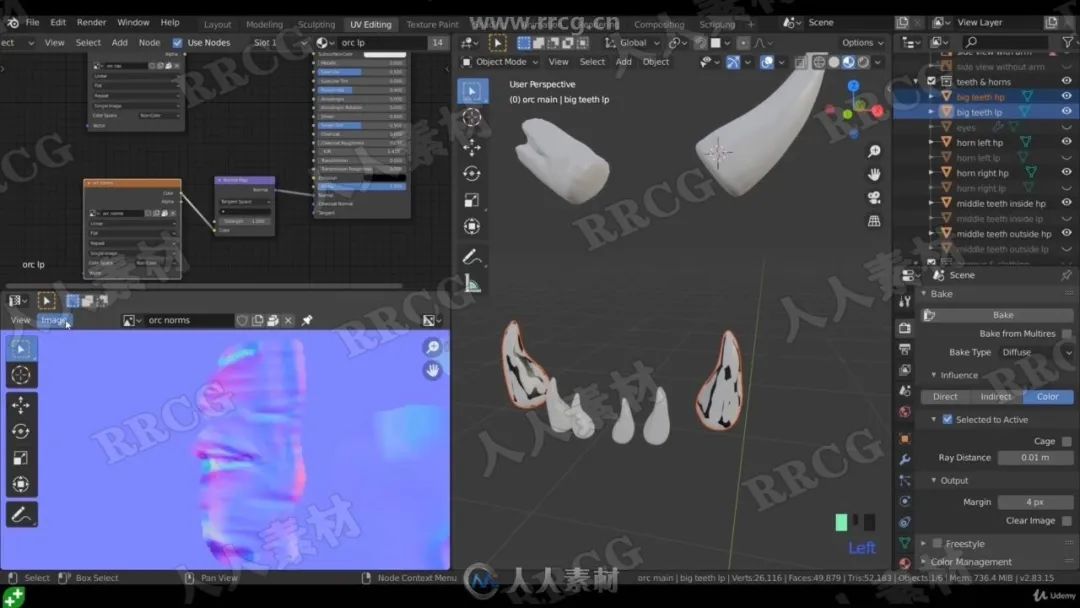
Task: Activate the Scale tool in image editor
Action: point(21,459)
